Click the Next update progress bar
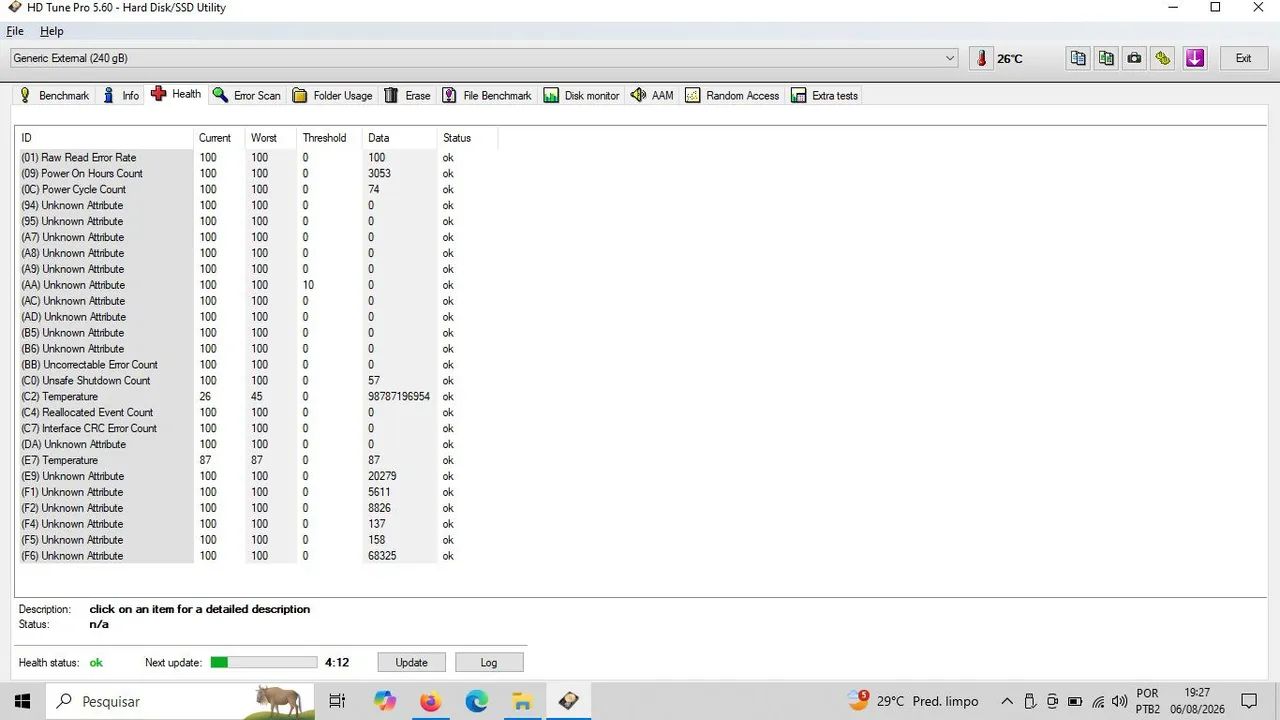This screenshot has width=1280, height=720. click(264, 662)
